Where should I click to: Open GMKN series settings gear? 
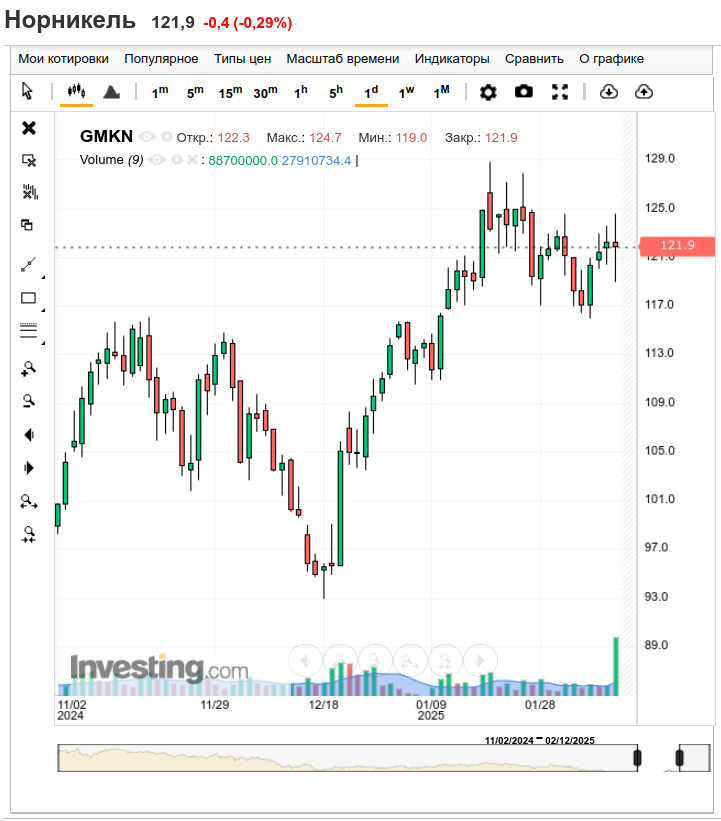167,137
